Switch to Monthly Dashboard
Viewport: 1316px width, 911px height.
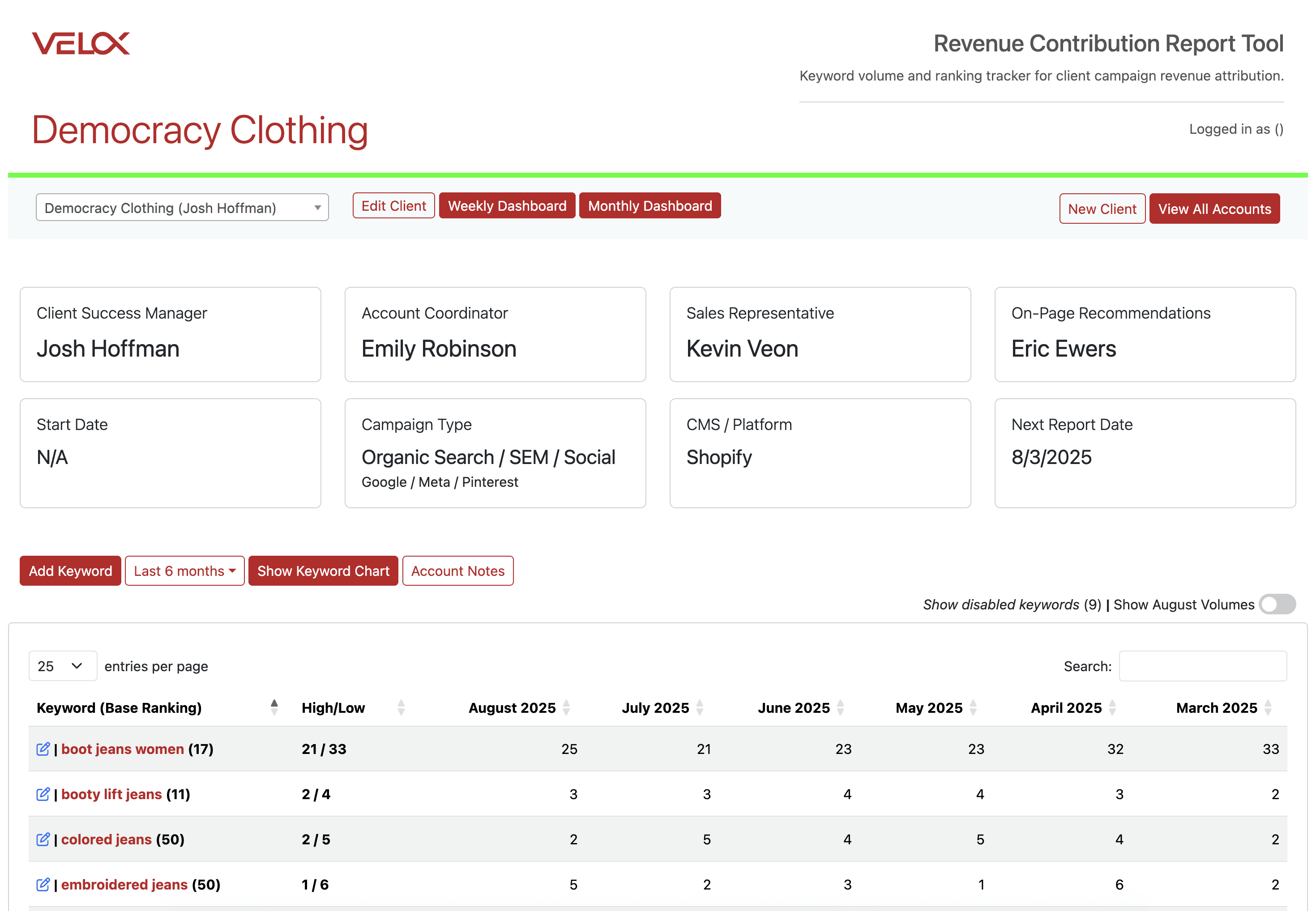point(650,206)
